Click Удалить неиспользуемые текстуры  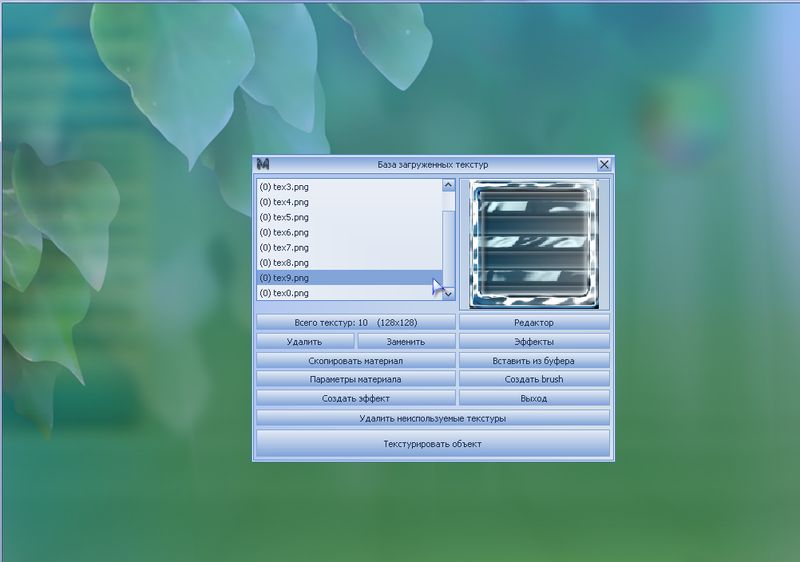point(432,418)
